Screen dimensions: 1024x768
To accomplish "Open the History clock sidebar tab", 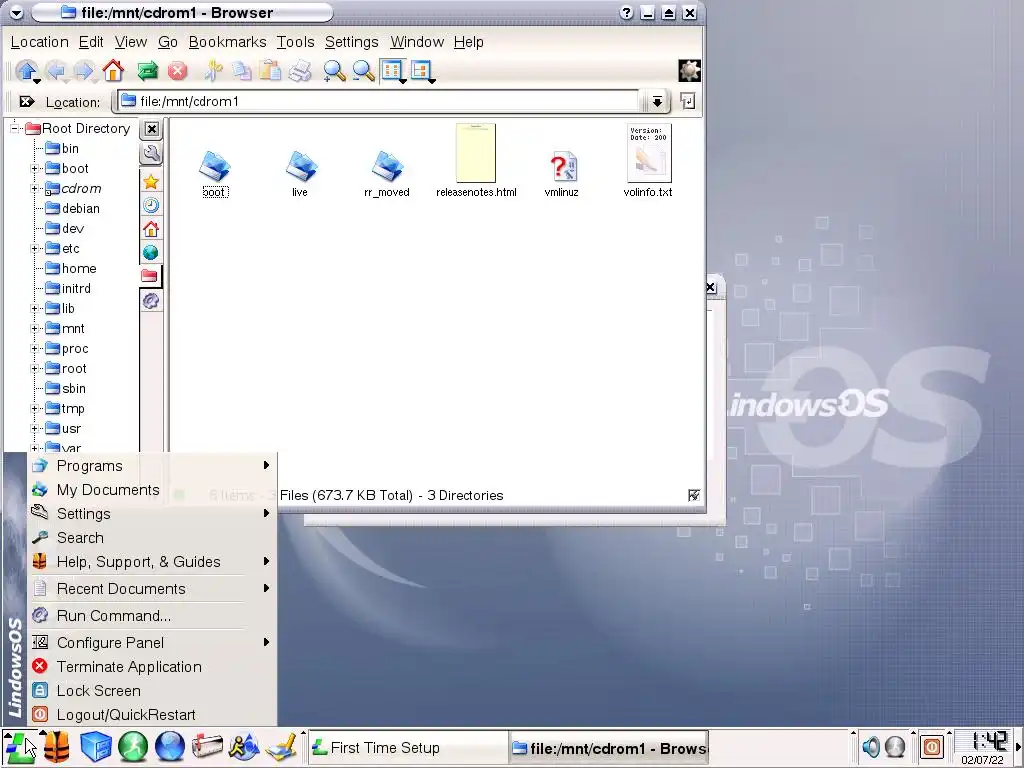I will point(152,205).
